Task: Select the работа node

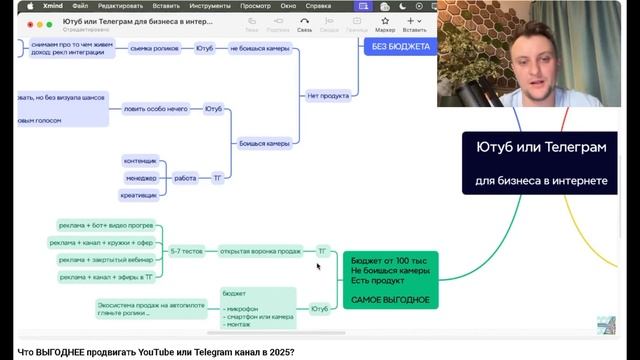Action: pos(185,178)
